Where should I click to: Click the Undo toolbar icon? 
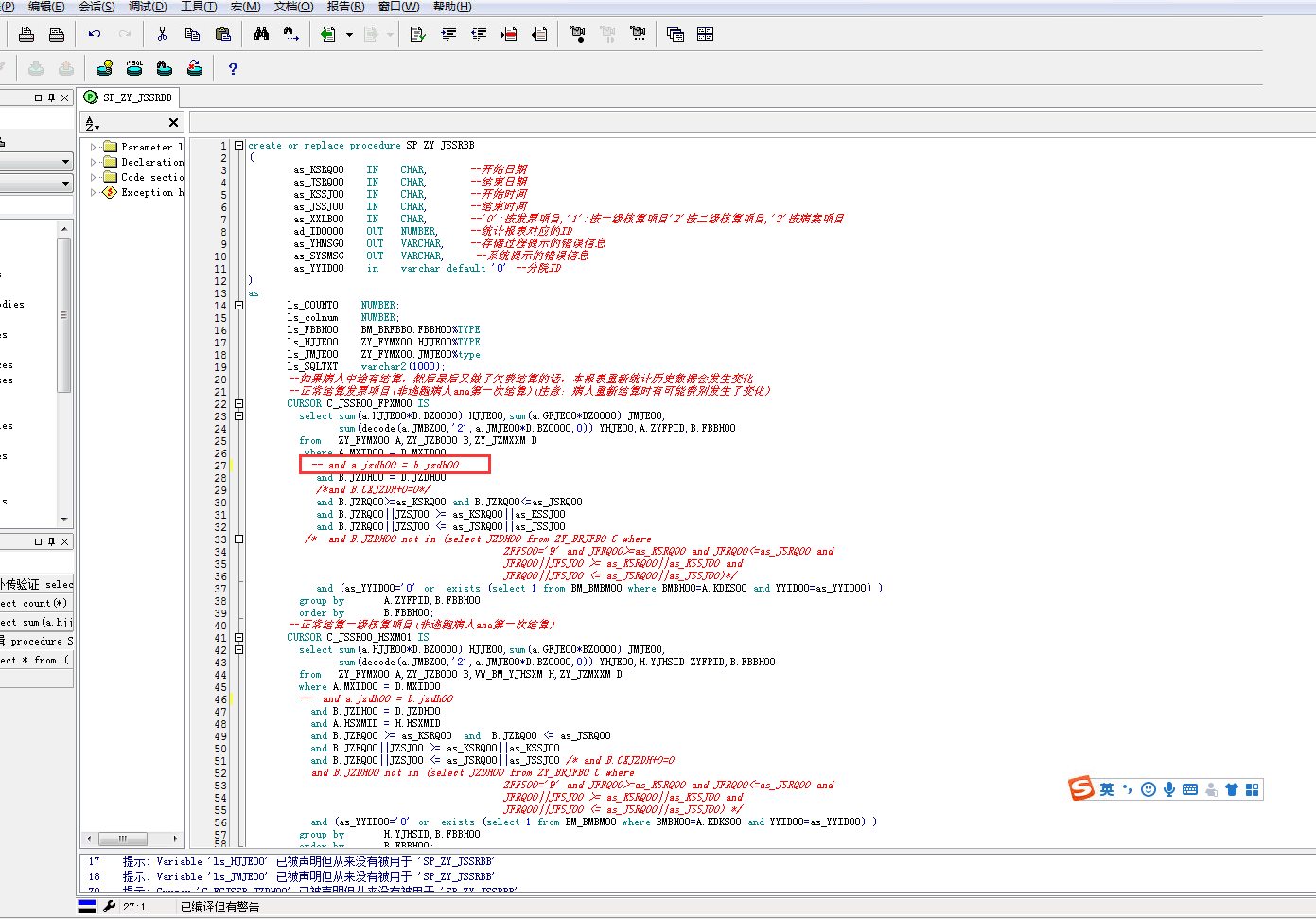click(95, 34)
